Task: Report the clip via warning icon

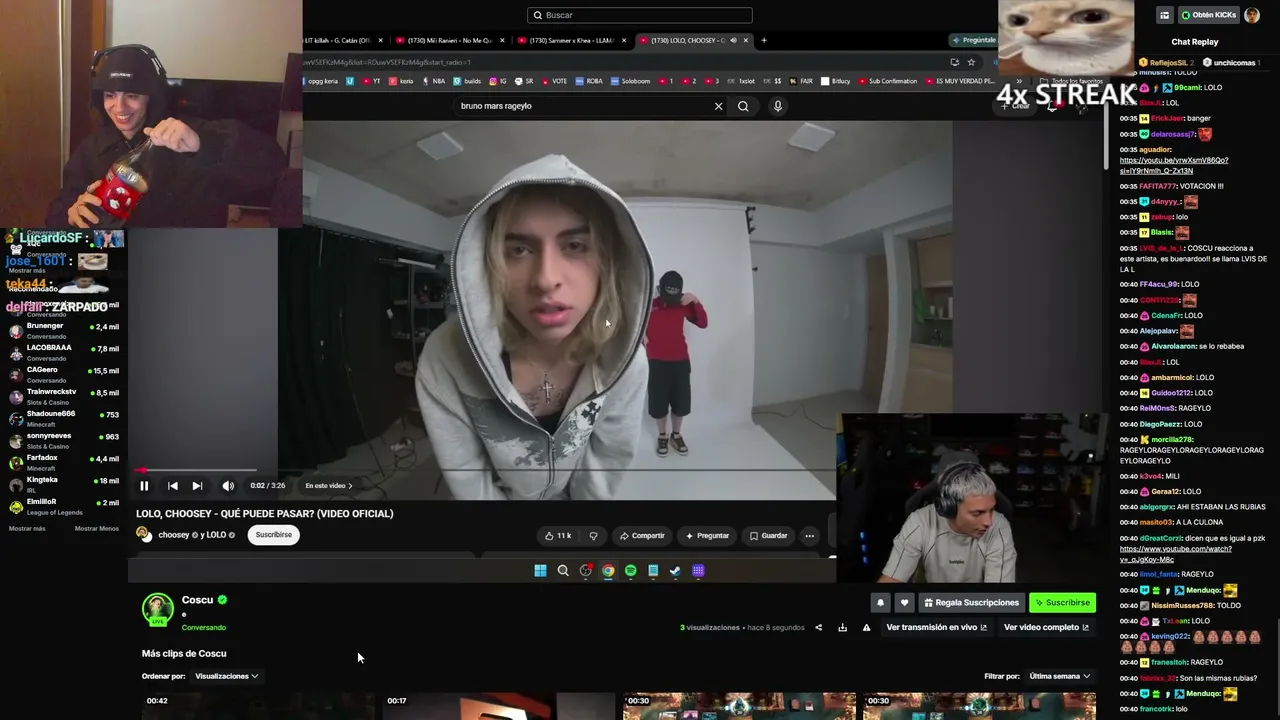Action: click(x=866, y=628)
